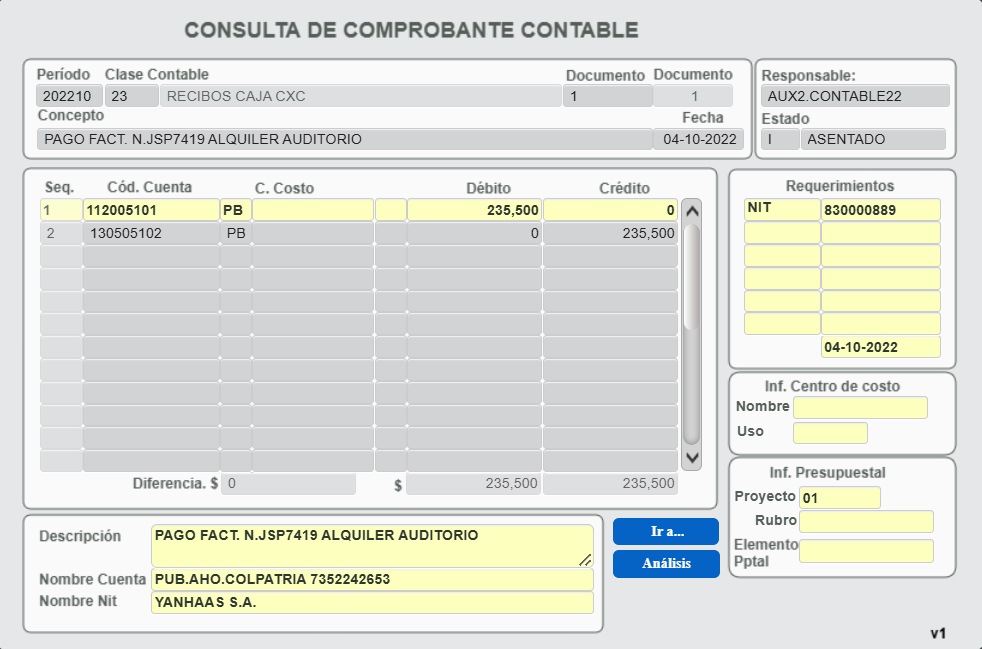This screenshot has height=649, width=982.
Task: Click the Débito total field 235,500
Action: 473,484
